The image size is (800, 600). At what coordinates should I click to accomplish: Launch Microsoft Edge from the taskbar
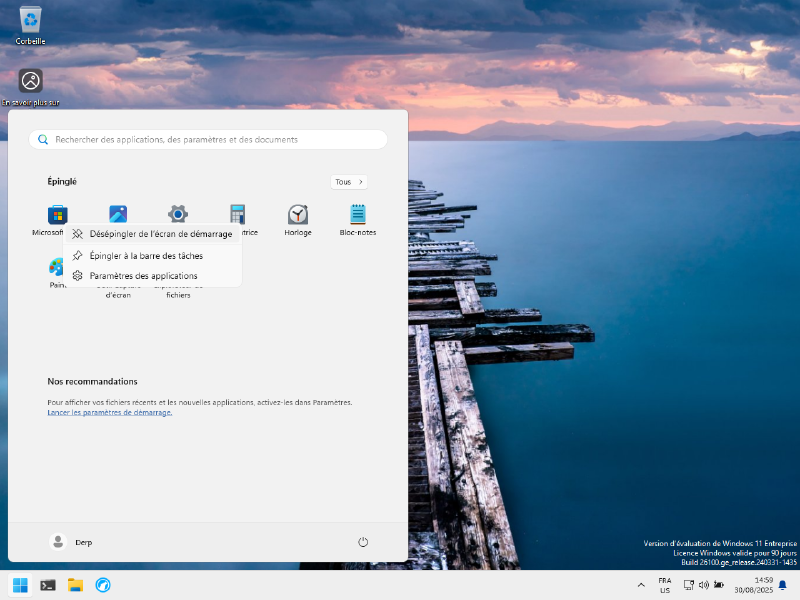tap(103, 584)
